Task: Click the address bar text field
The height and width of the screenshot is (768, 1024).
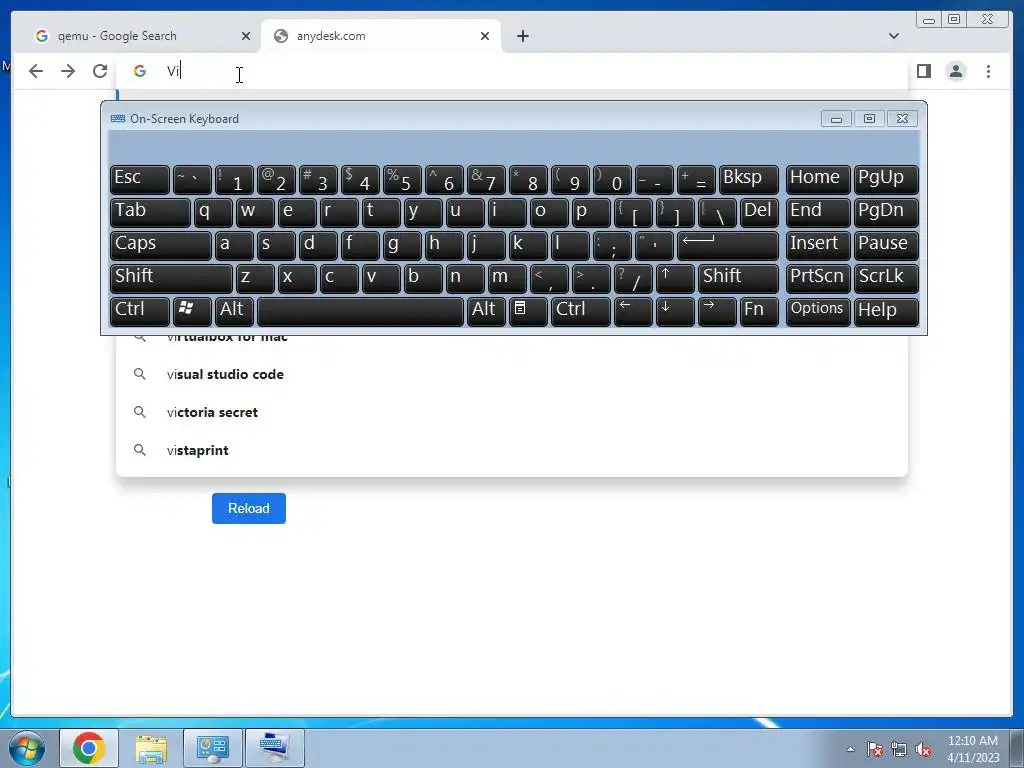Action: [x=513, y=71]
